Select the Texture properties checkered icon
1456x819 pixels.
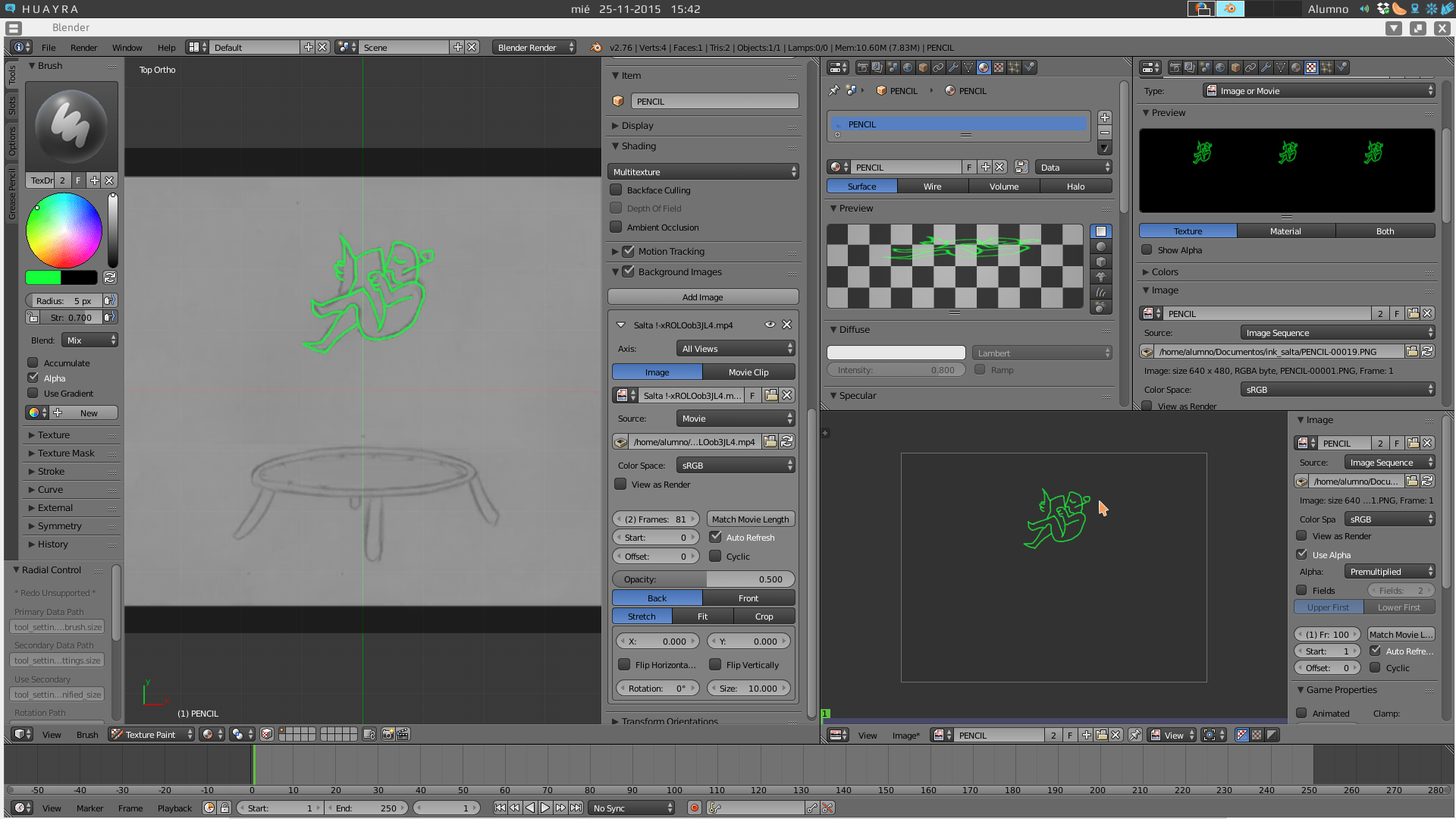click(1311, 67)
